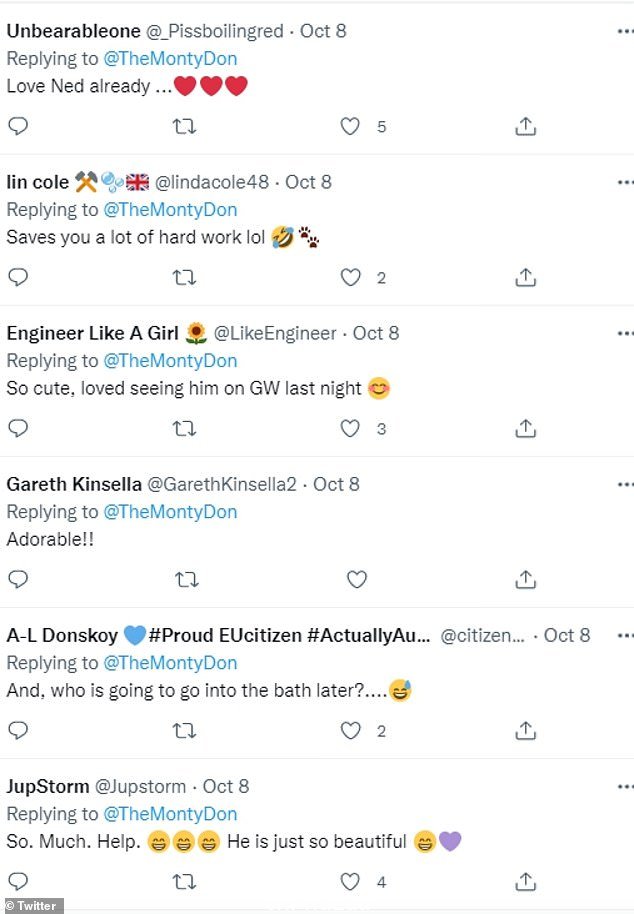Screen dimensions: 634x914
Task: Share Engineer Like A Girl's tweet
Action: [x=525, y=428]
